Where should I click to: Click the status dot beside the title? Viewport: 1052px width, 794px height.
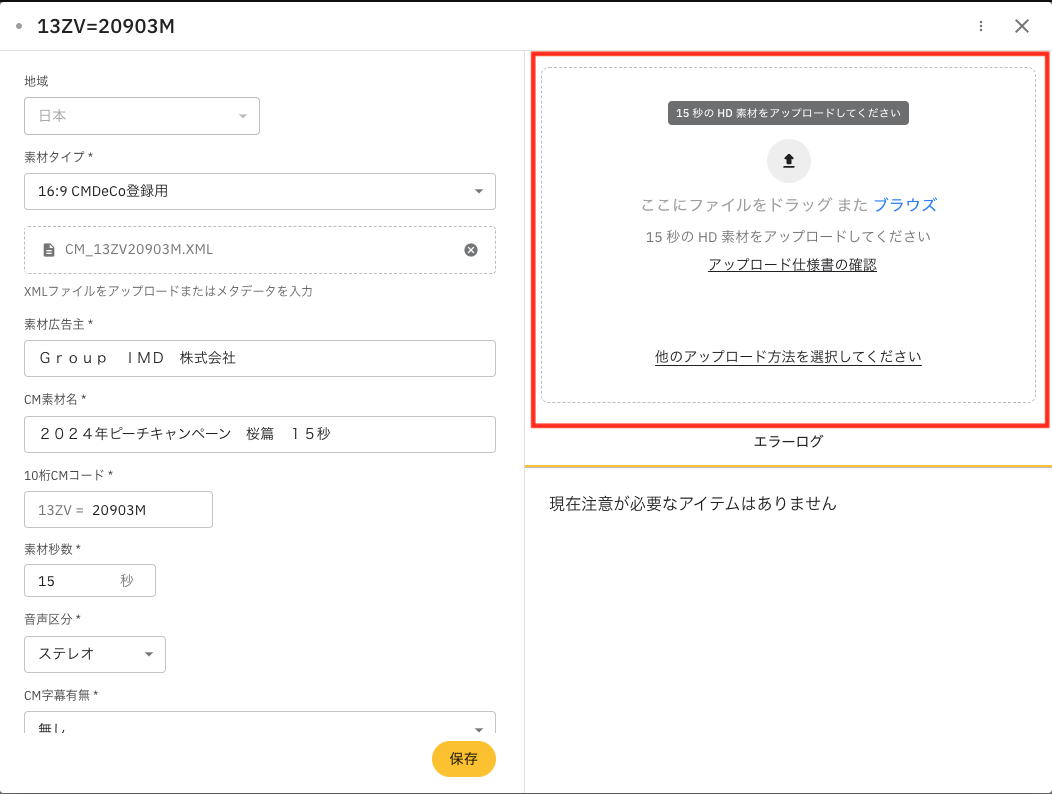tap(19, 26)
